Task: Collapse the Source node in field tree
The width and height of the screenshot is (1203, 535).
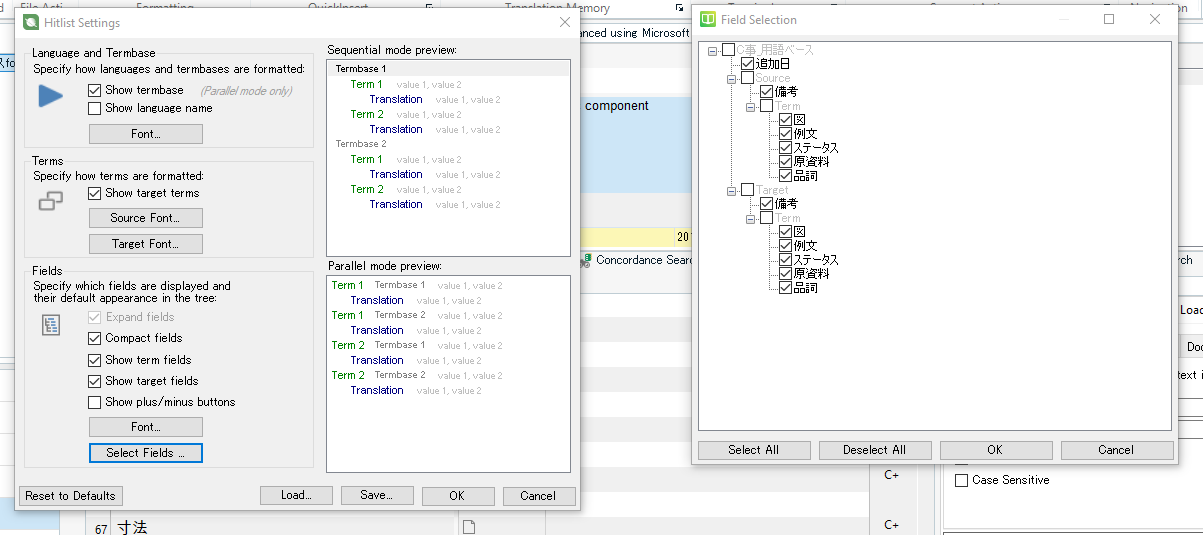Action: click(x=732, y=78)
